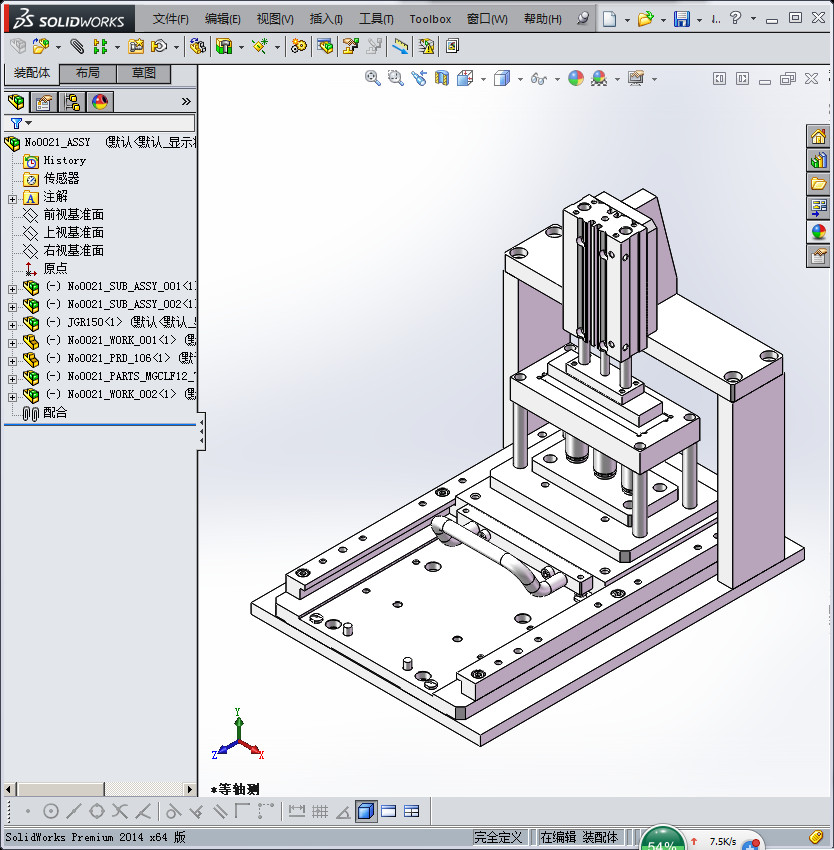
Task: Click the Zoom to Fit magnifier icon
Action: click(x=373, y=79)
